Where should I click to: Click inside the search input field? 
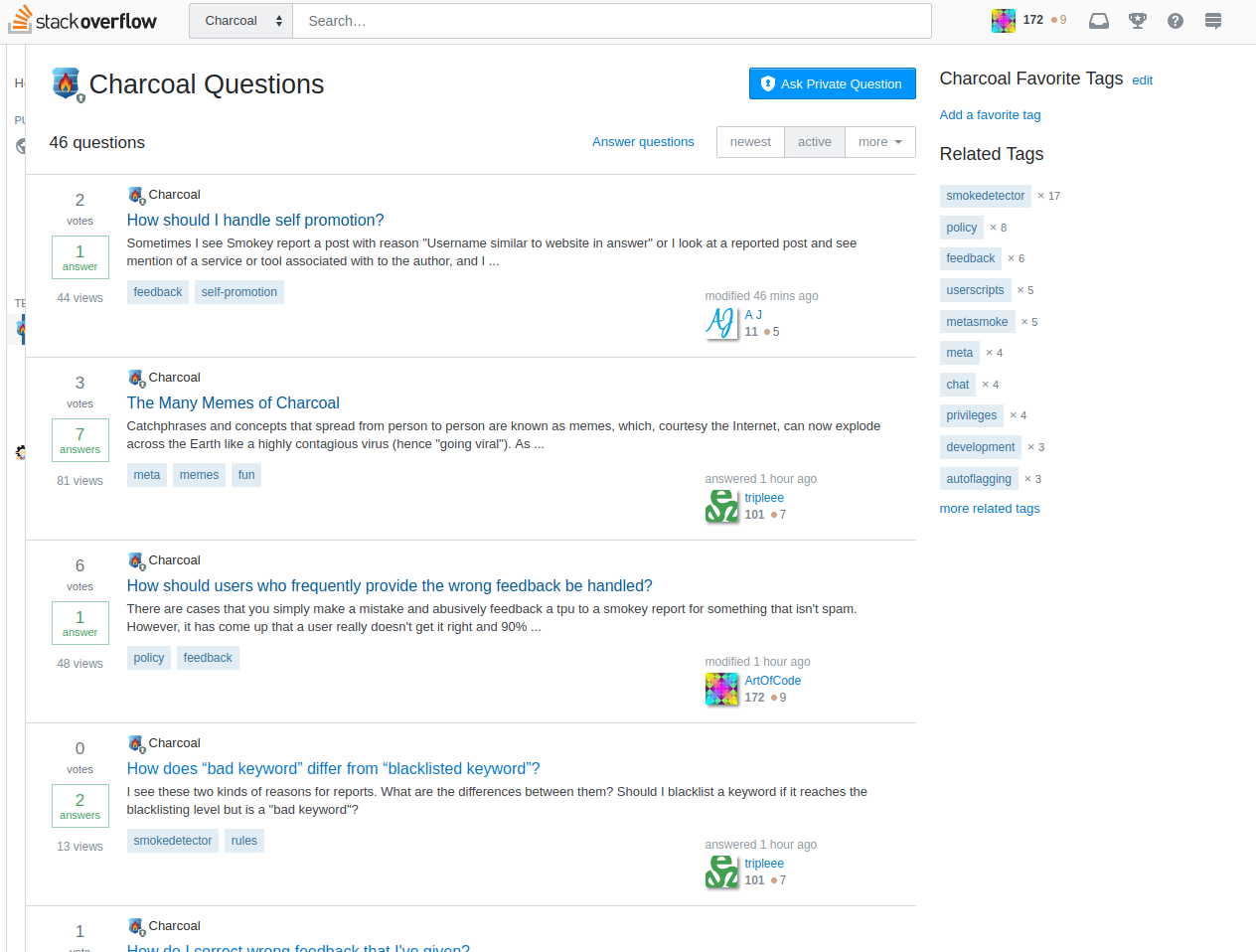click(x=596, y=20)
